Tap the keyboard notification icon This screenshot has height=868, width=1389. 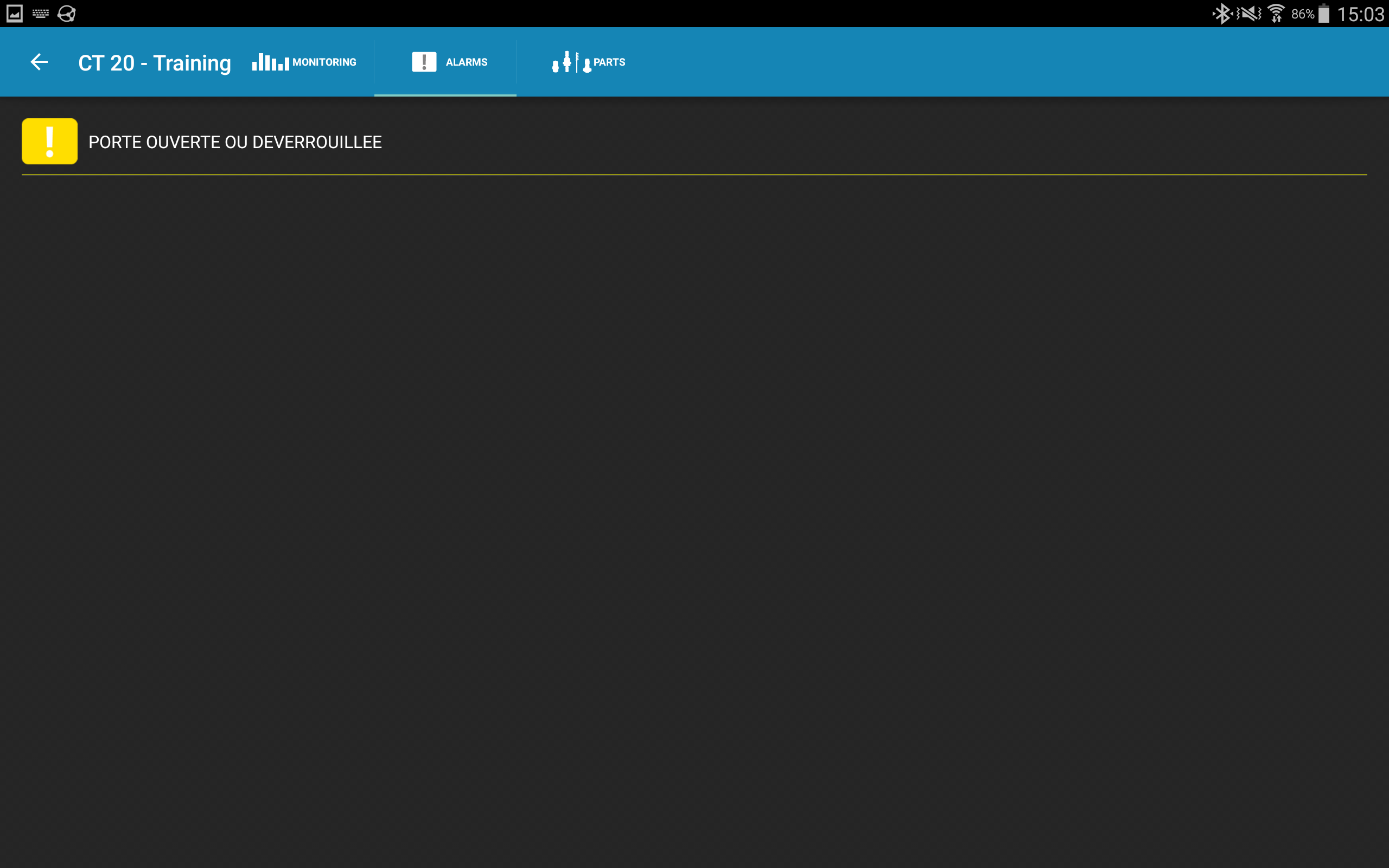point(40,14)
